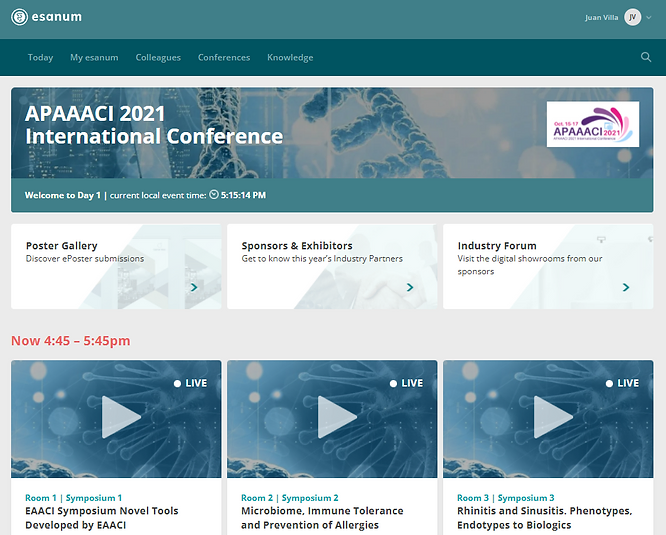The image size is (666, 535).
Task: Open the Room 3 | Symposium 3 link
Action: point(505,498)
